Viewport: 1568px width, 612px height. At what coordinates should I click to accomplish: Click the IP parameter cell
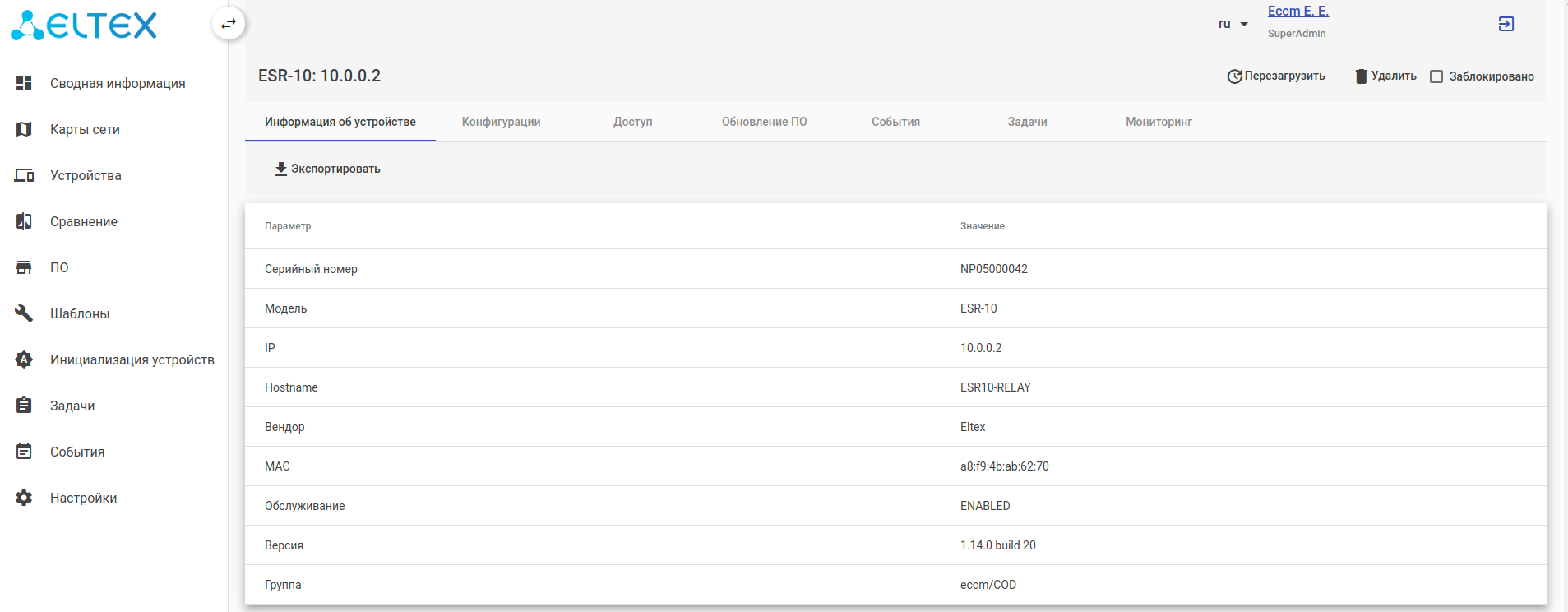270,348
